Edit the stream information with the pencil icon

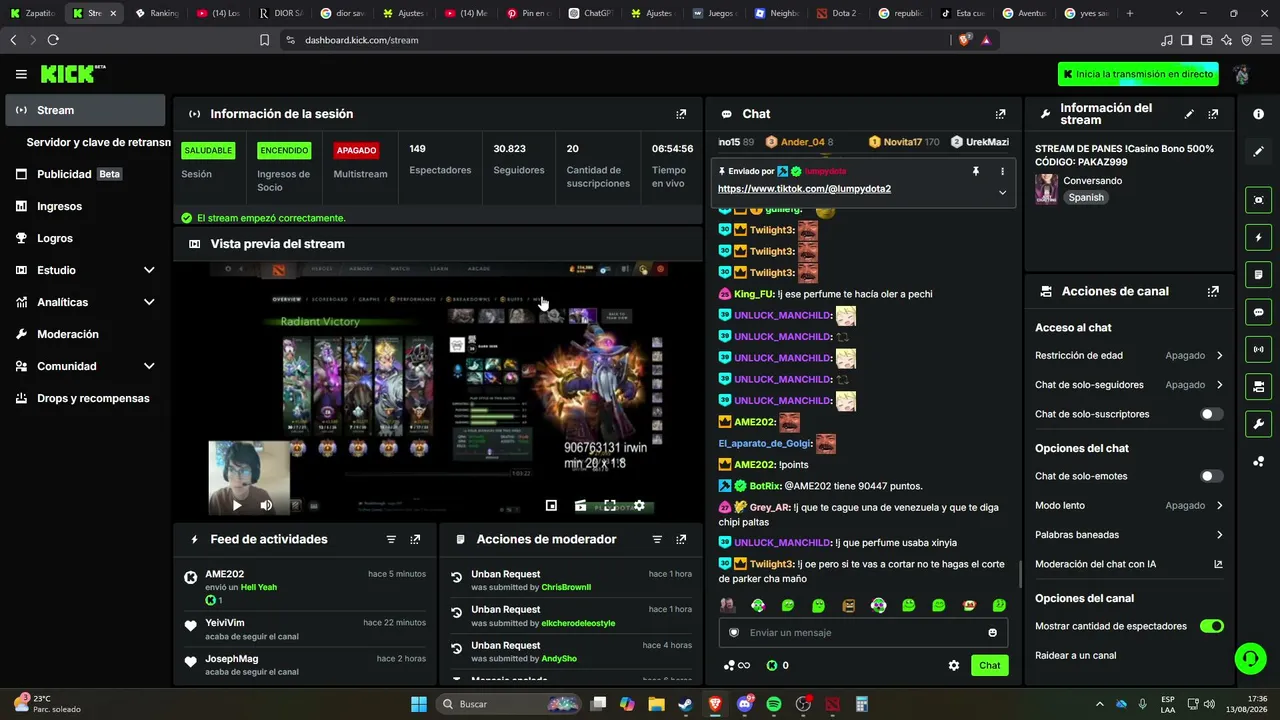point(1189,114)
